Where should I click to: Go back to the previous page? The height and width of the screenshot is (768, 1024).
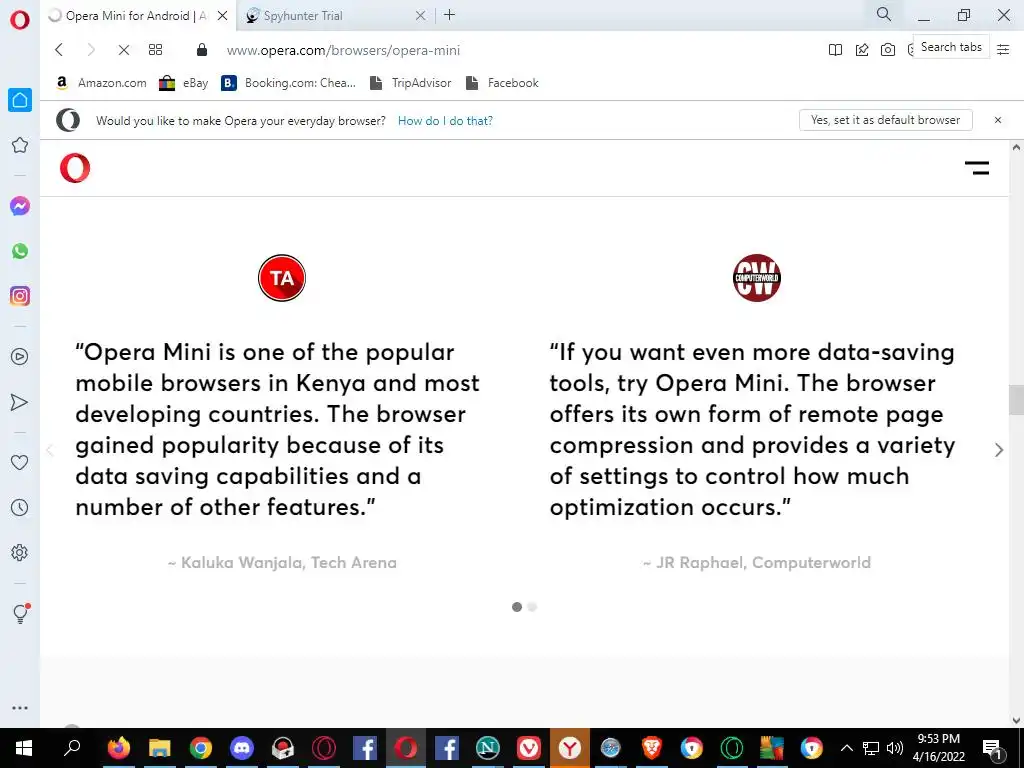coord(59,50)
